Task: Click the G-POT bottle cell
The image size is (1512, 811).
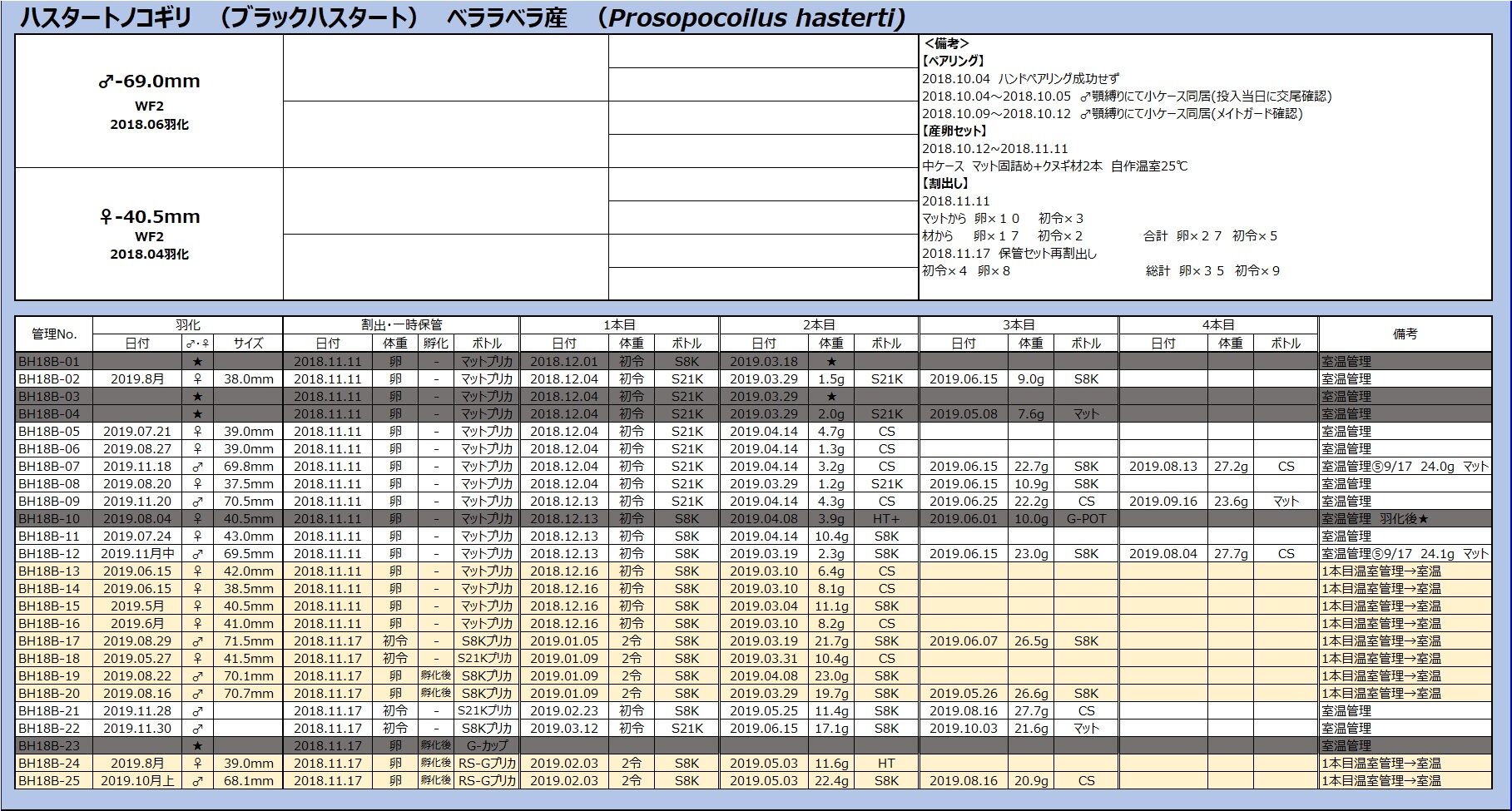Action: point(1086,518)
